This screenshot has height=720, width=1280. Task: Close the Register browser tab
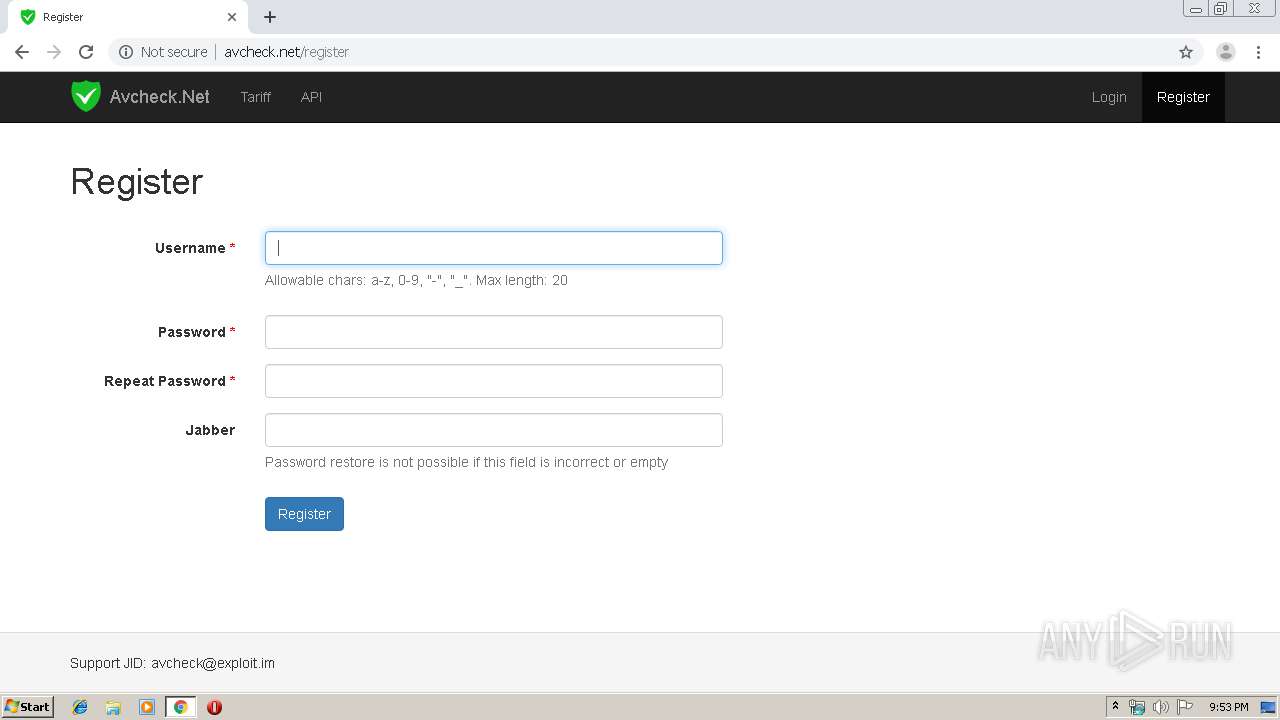pos(232,17)
